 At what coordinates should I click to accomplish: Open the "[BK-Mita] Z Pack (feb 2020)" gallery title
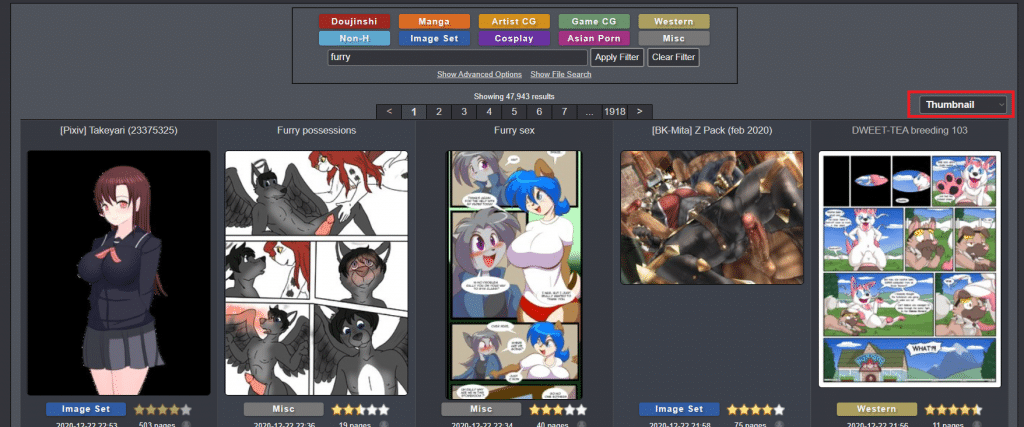coord(712,131)
